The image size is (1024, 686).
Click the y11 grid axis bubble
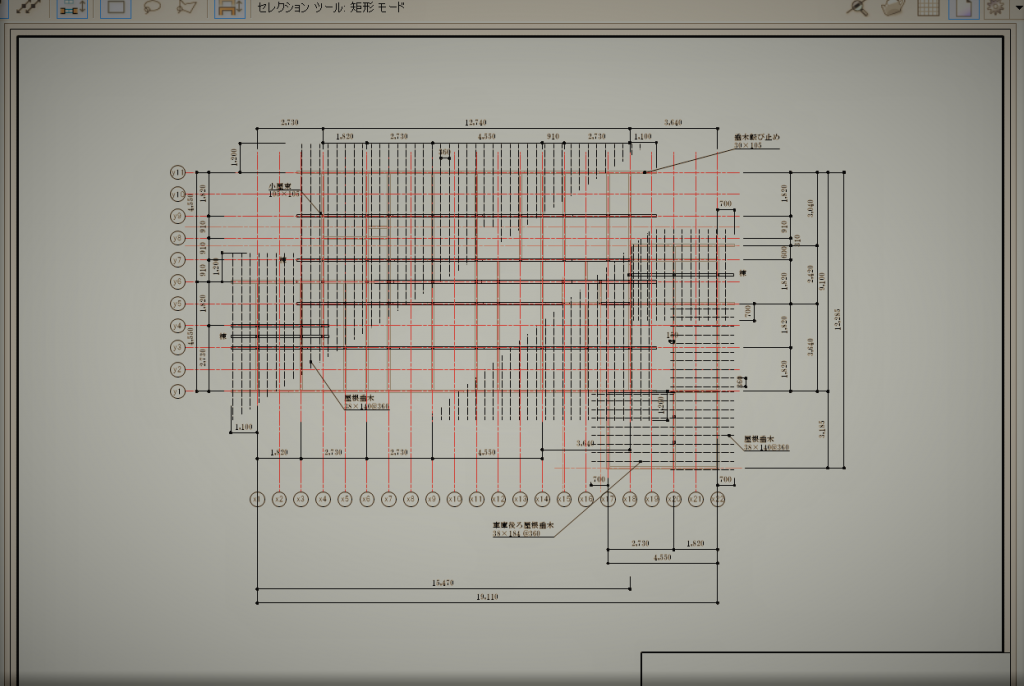point(178,172)
